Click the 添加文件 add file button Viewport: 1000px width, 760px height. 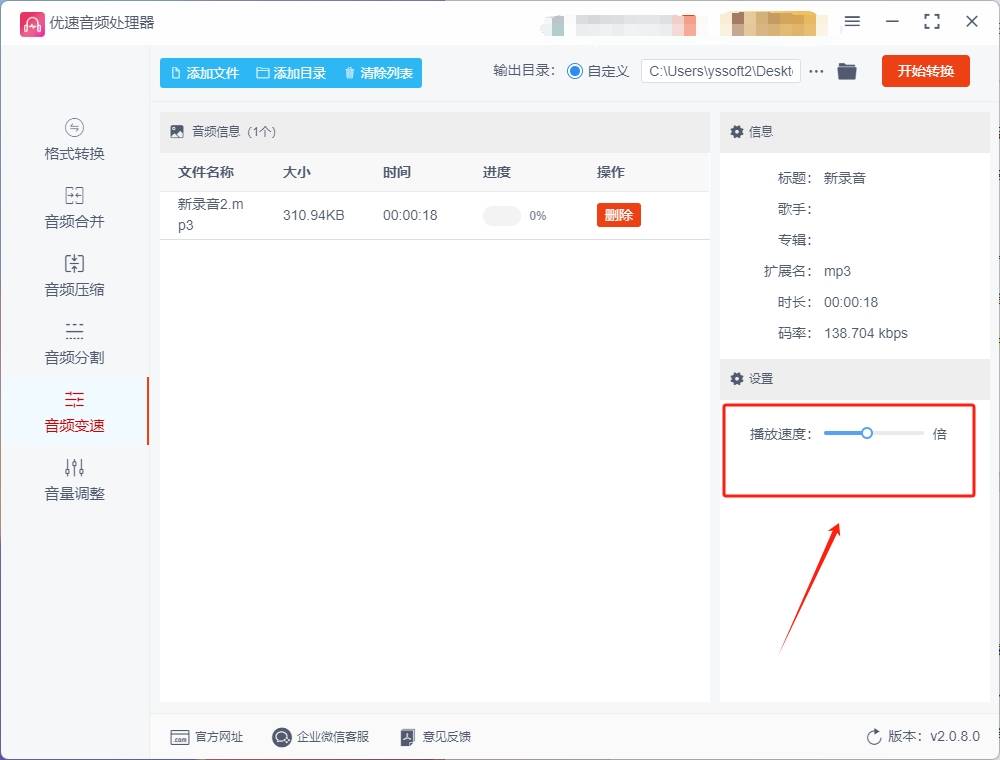(x=205, y=73)
